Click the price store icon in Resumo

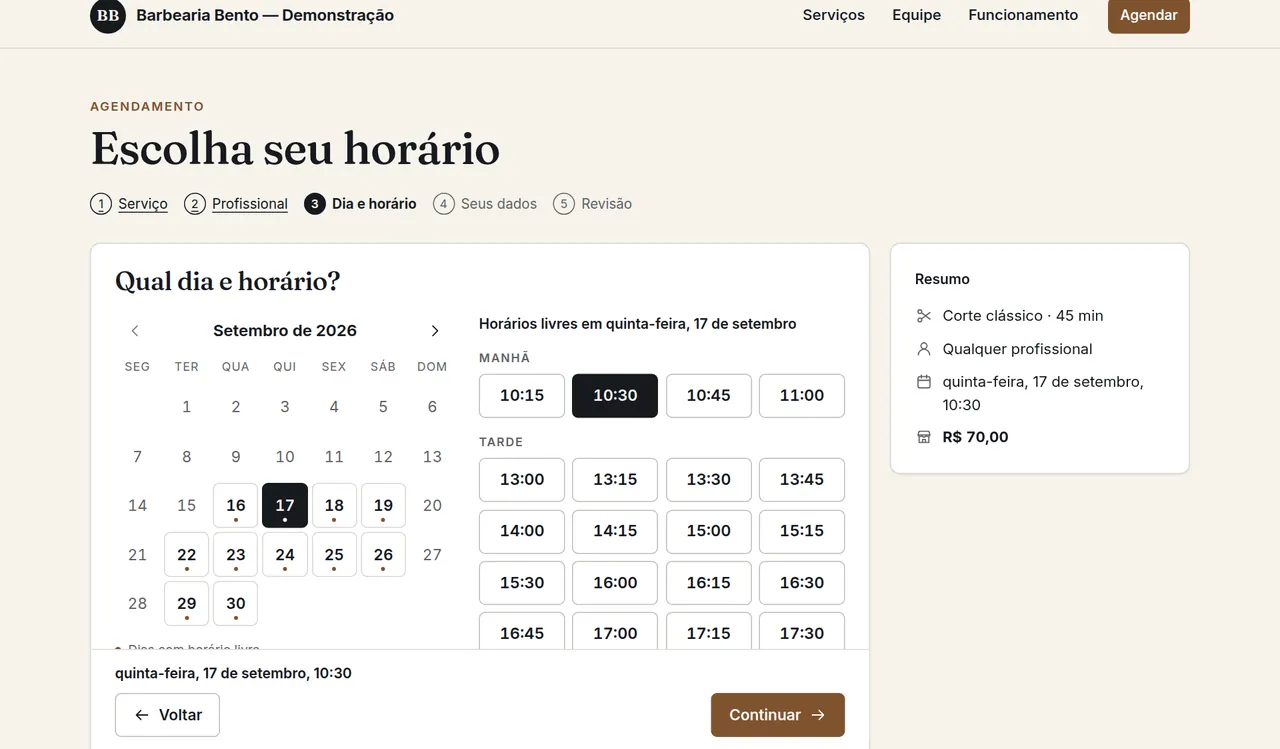(924, 437)
